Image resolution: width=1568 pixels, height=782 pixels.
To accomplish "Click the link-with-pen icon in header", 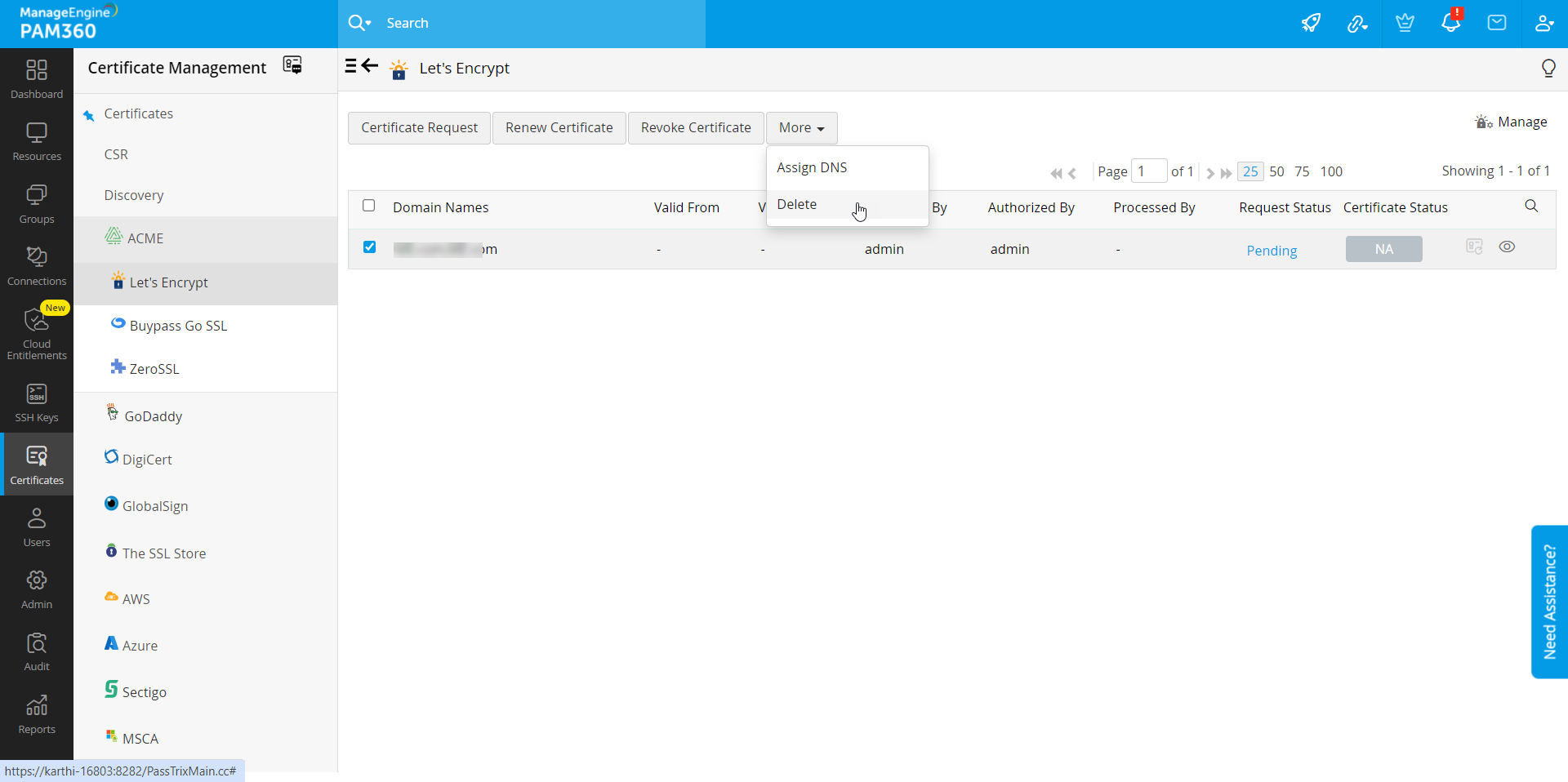I will (1357, 23).
